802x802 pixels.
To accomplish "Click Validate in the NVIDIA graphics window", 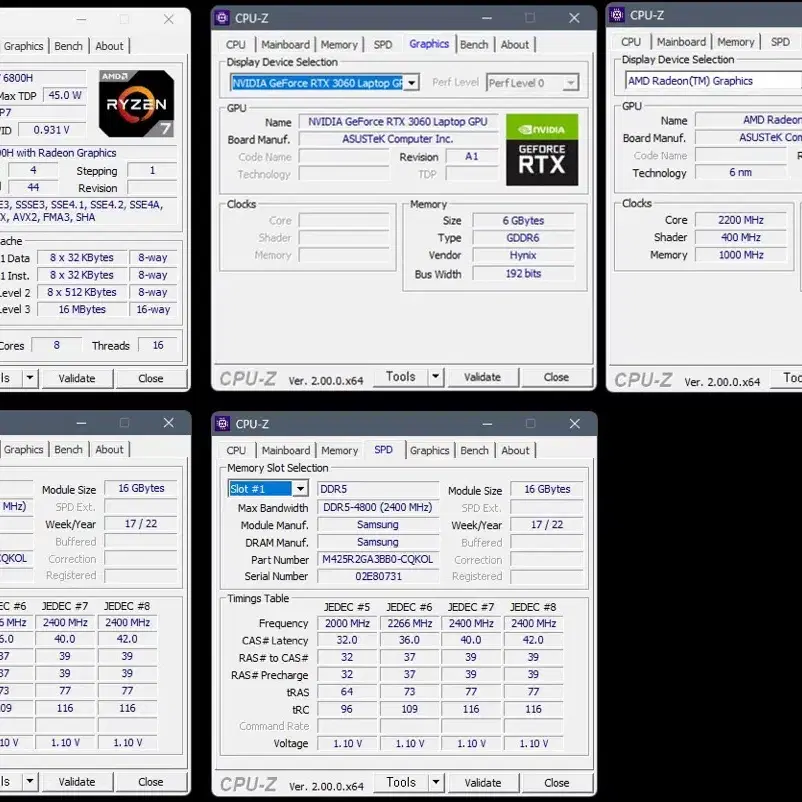I will [482, 377].
